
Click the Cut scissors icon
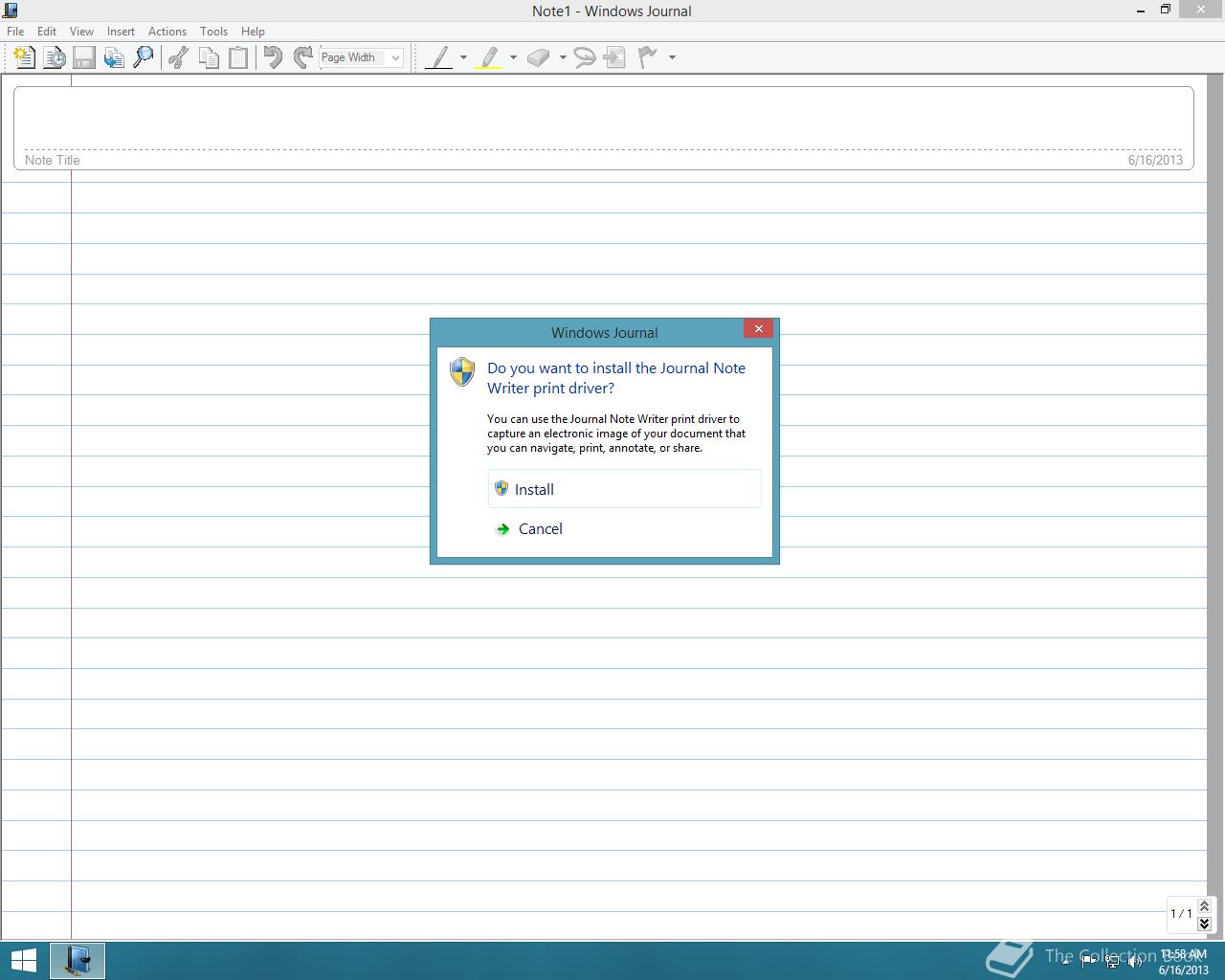178,57
